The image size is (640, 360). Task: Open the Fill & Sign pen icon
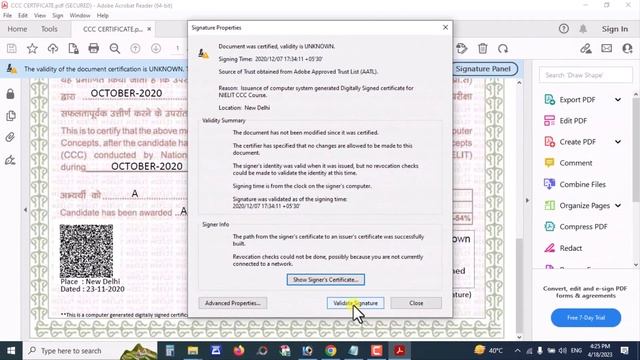(586, 49)
